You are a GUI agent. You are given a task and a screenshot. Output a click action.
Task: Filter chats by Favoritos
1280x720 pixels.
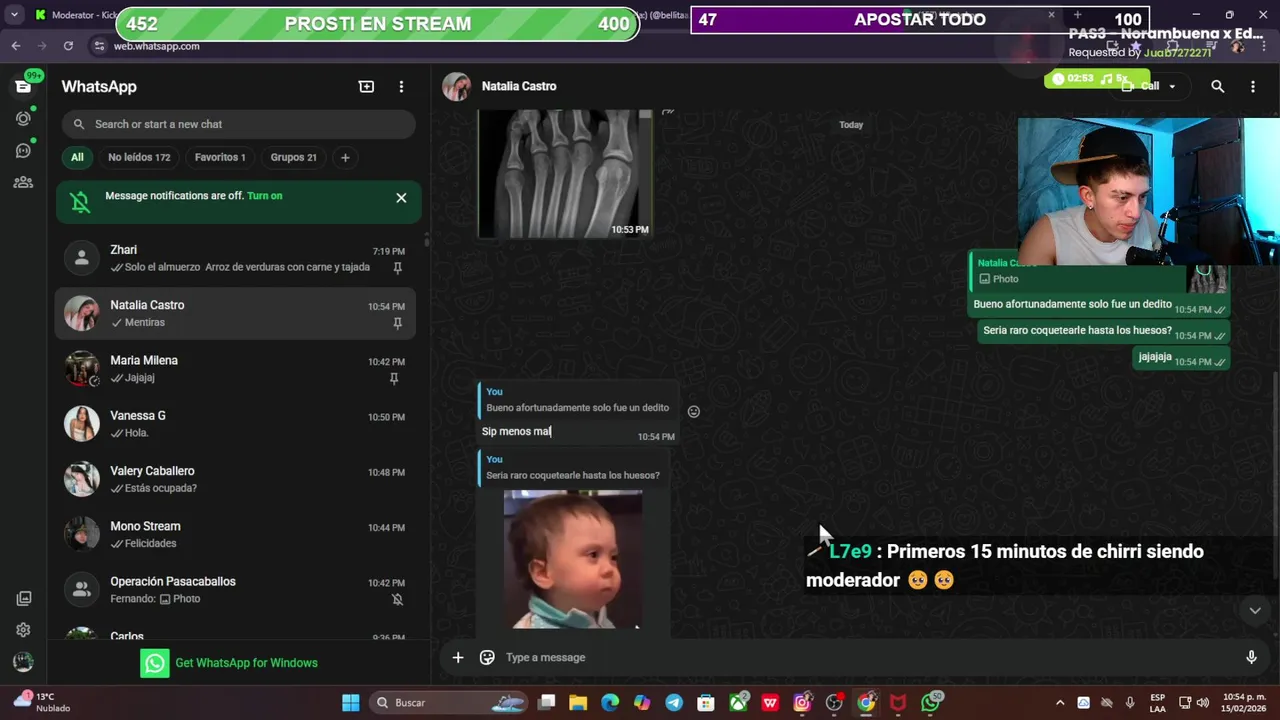pyautogui.click(x=220, y=157)
